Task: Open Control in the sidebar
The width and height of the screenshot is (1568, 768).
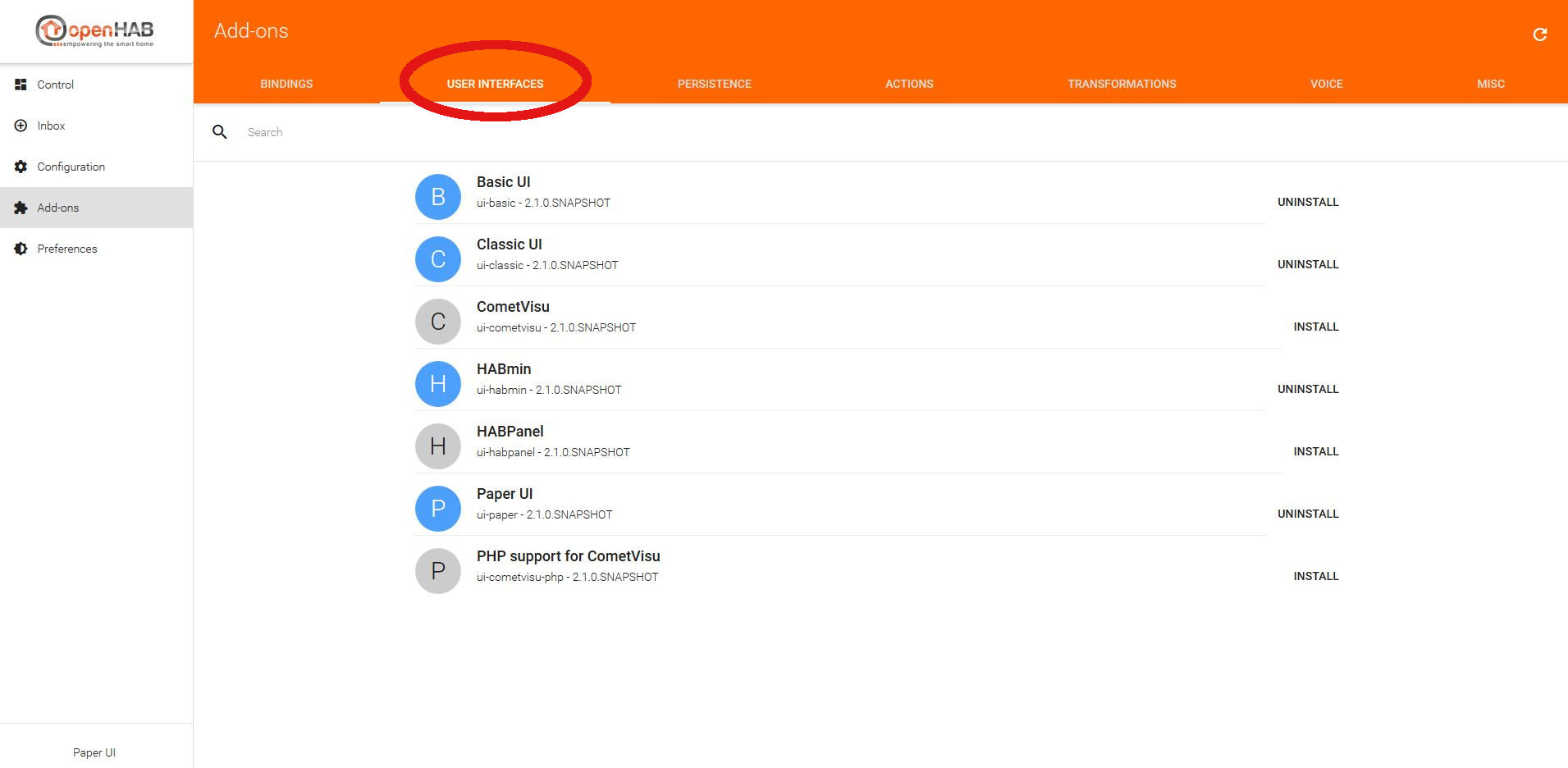Action: (x=97, y=85)
